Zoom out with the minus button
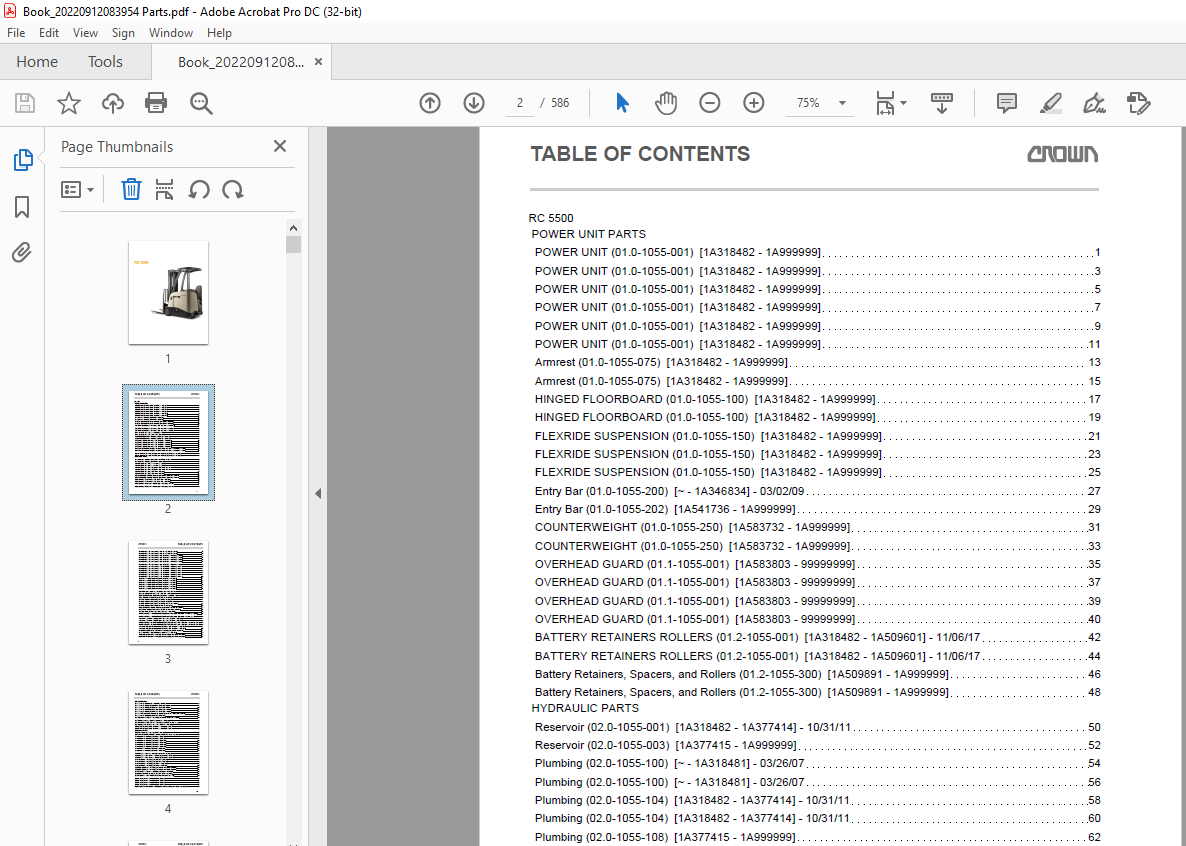 pos(709,103)
